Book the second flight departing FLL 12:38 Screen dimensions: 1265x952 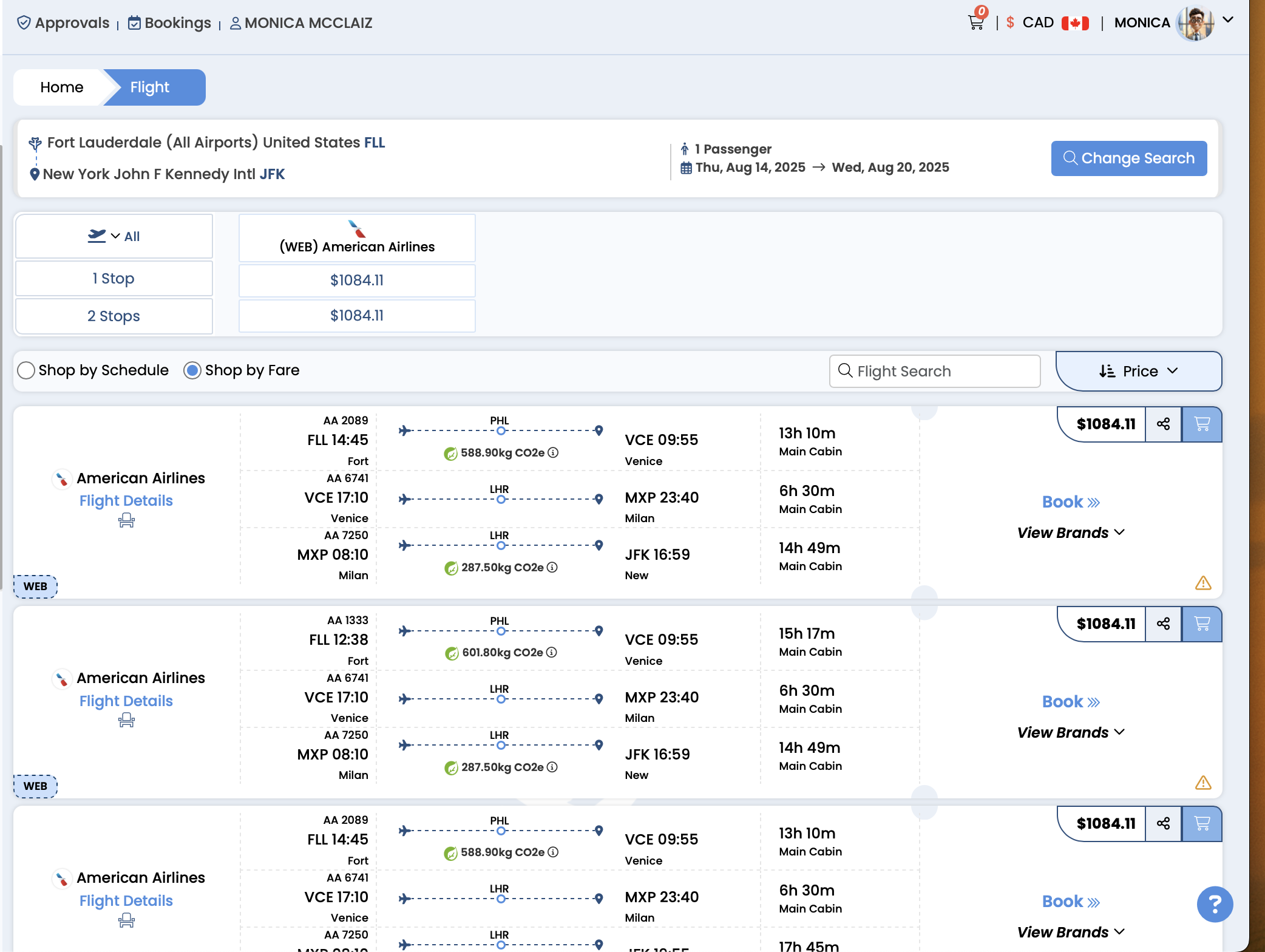(x=1071, y=702)
